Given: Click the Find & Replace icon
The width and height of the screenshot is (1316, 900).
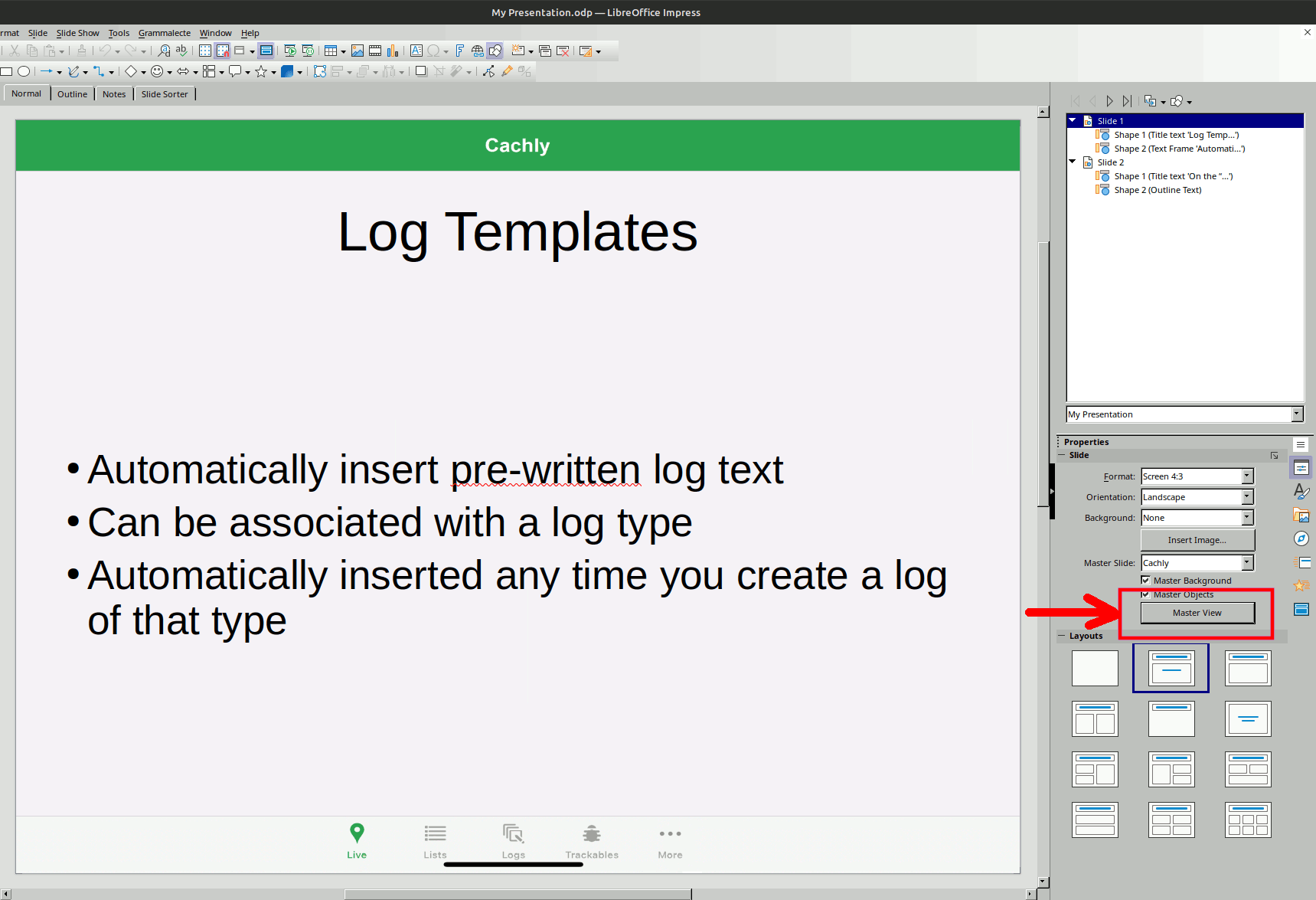Looking at the screenshot, I should point(164,51).
